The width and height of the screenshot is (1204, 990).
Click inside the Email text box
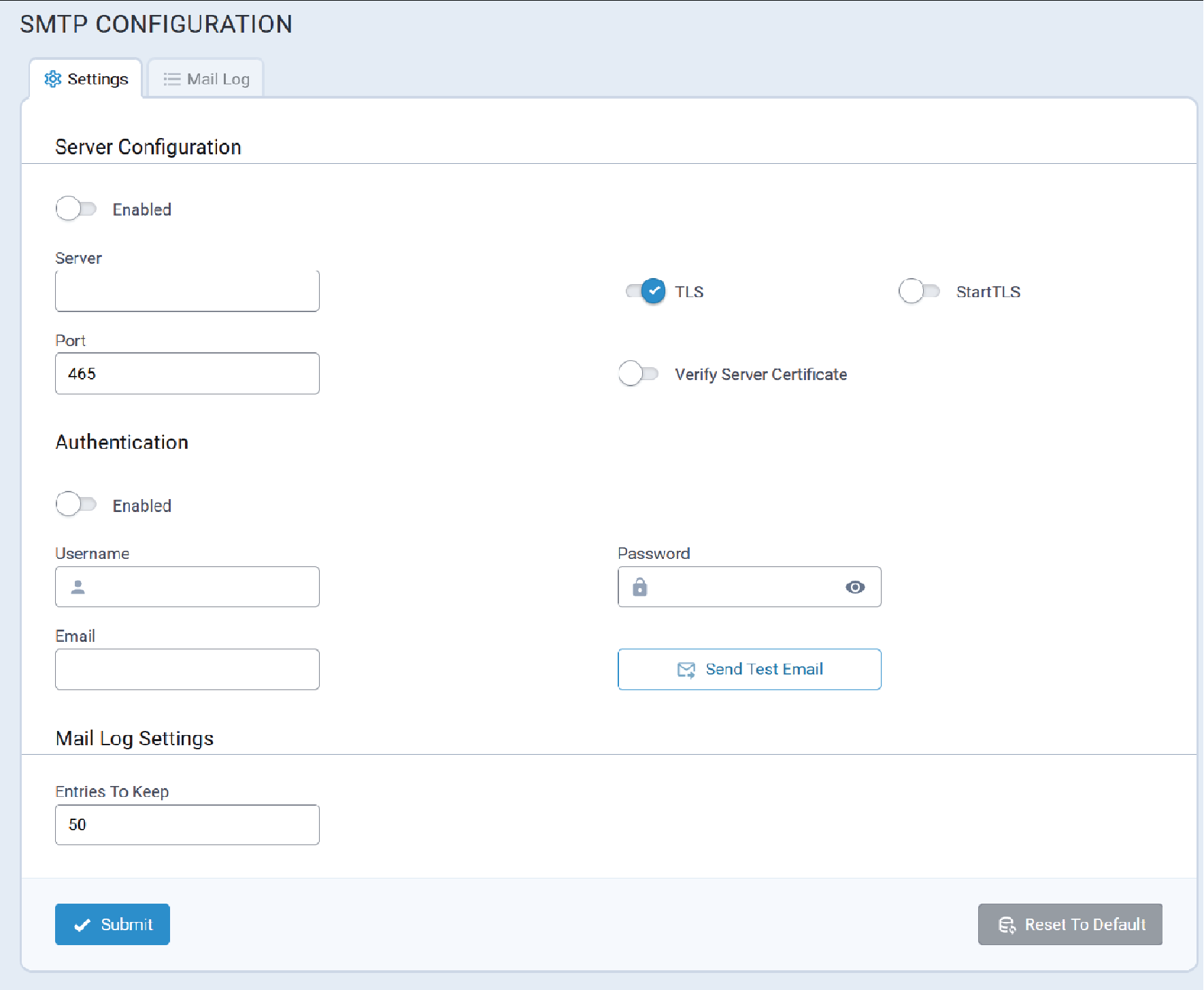(187, 670)
